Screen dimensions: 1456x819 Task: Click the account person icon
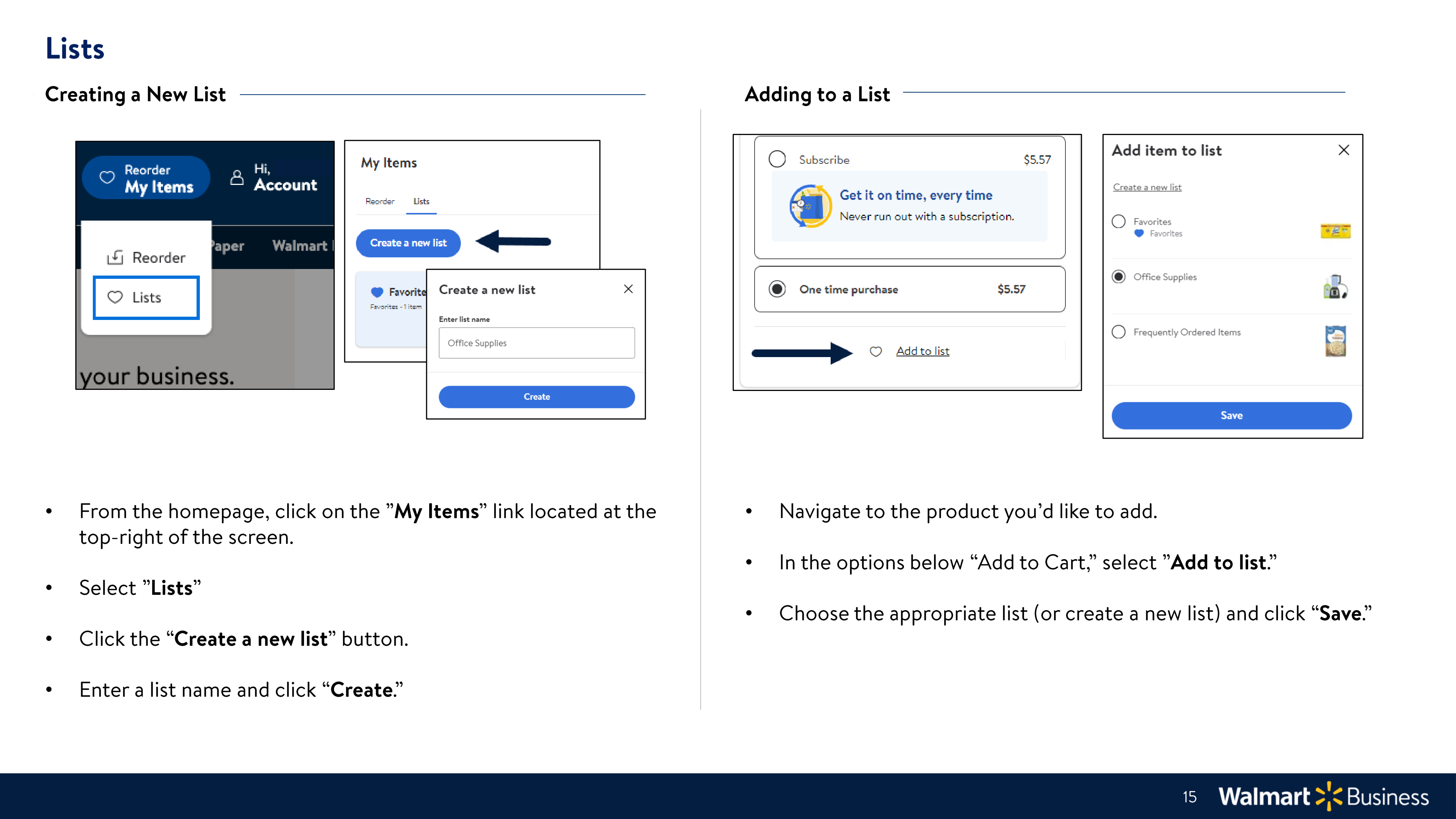pyautogui.click(x=237, y=178)
